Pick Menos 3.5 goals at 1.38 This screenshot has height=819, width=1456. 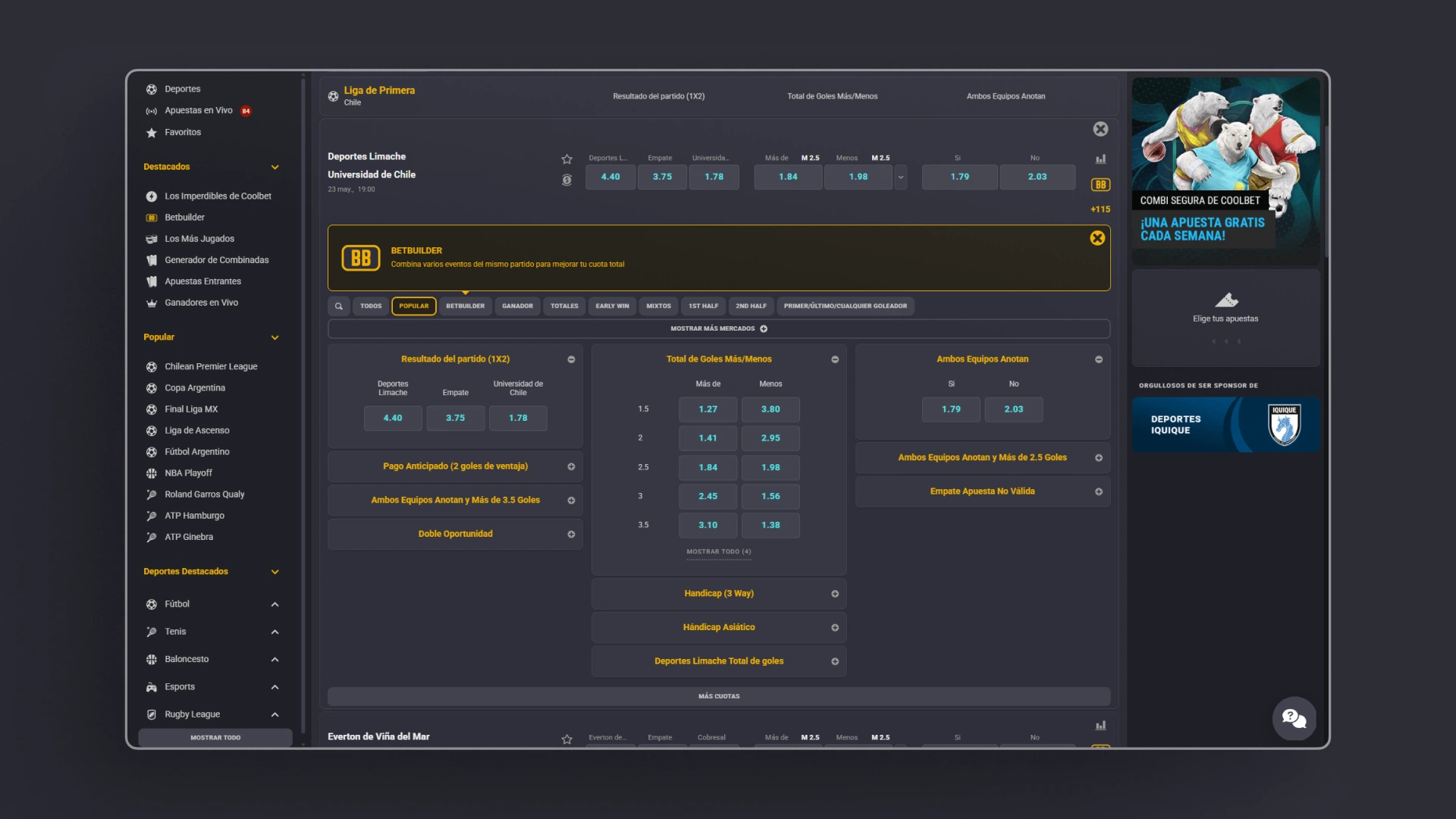click(x=770, y=525)
